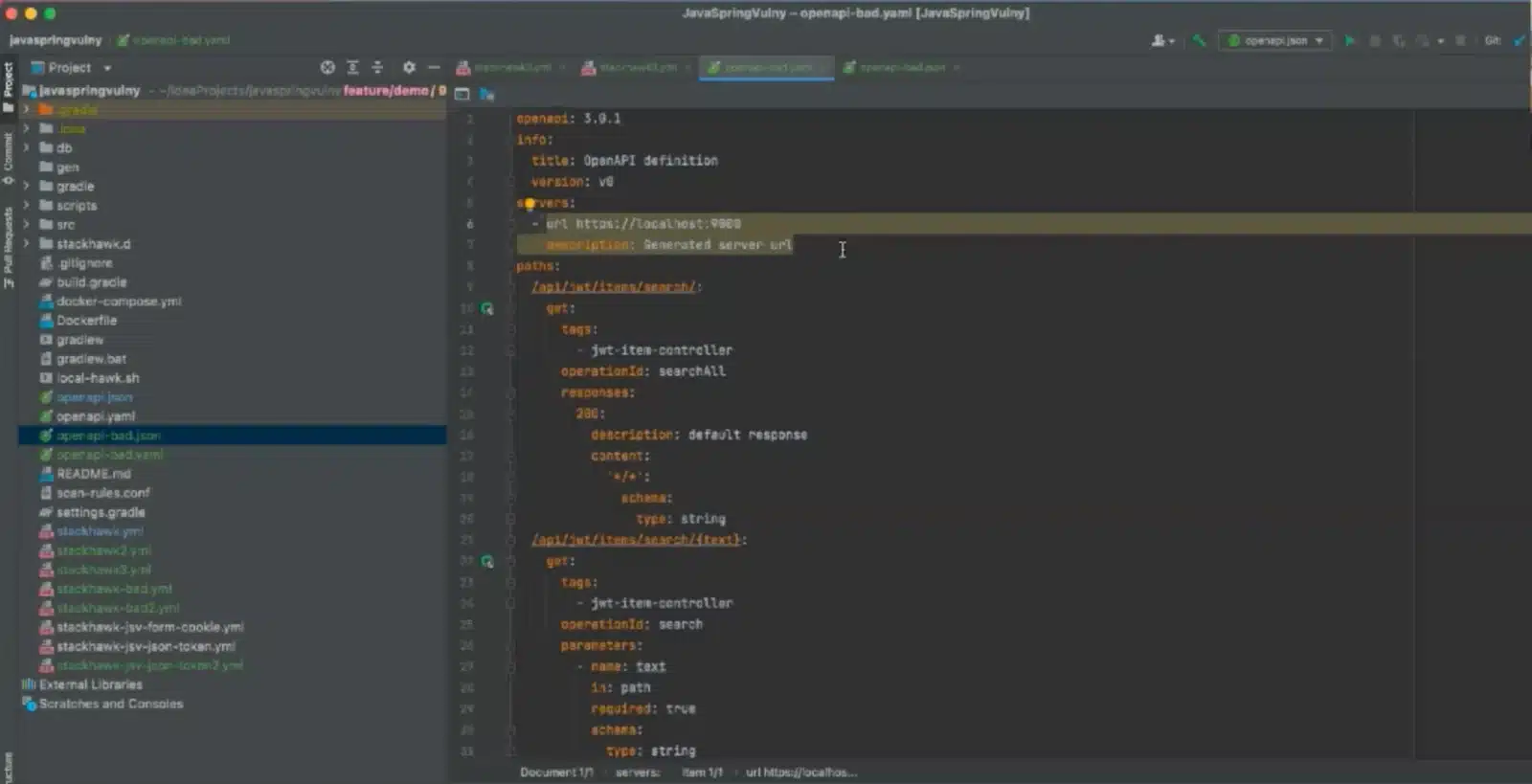Switch to the openapi-bad.json editor tab

click(x=901, y=68)
